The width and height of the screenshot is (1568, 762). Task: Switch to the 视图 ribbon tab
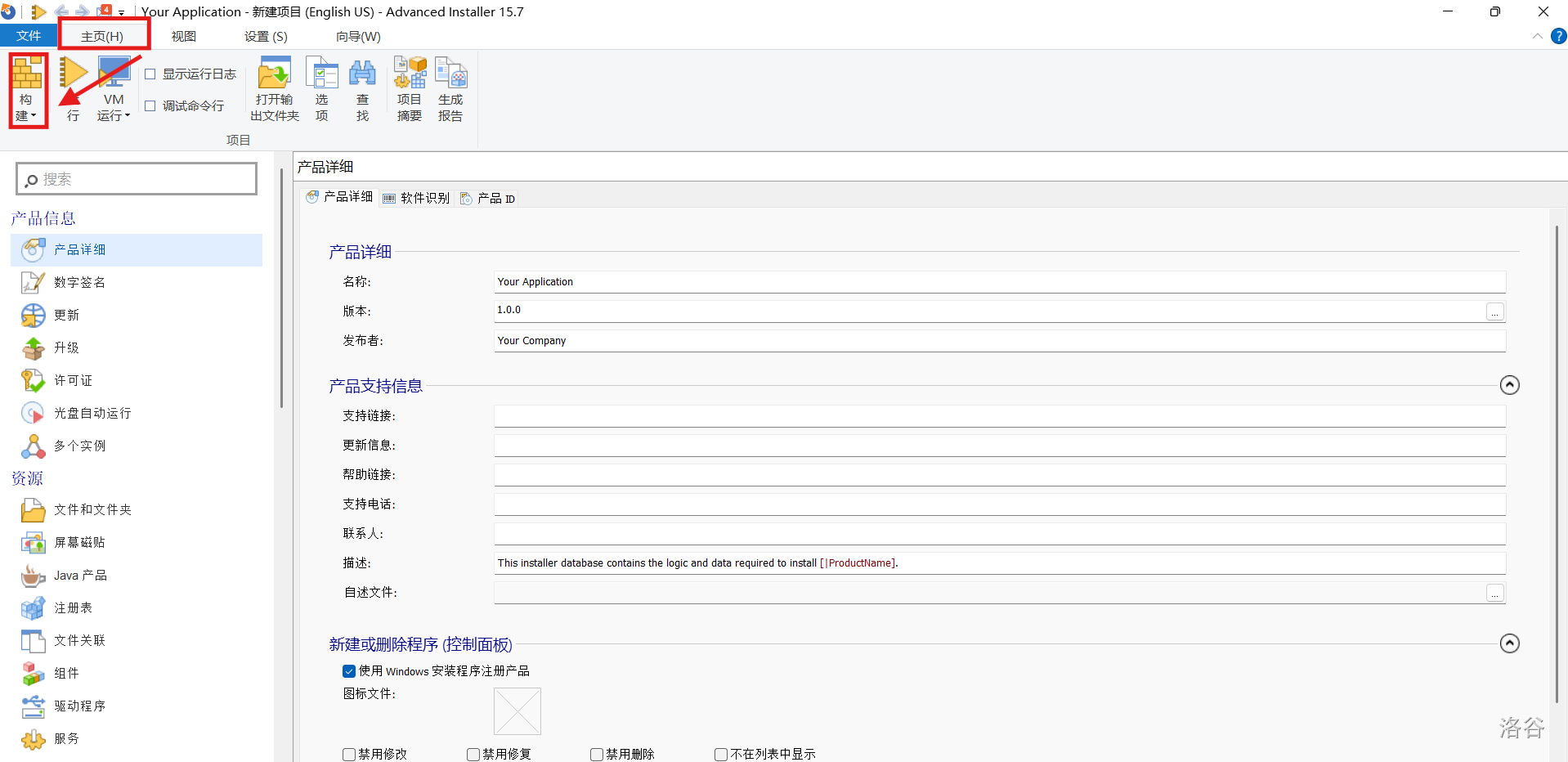[x=184, y=37]
